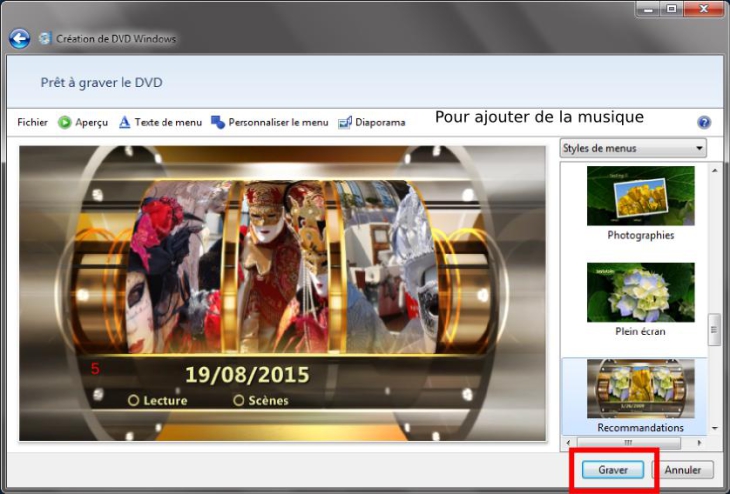This screenshot has width=730, height=494.
Task: Click the right arrow of horizontal scrollbar
Action: [x=699, y=443]
